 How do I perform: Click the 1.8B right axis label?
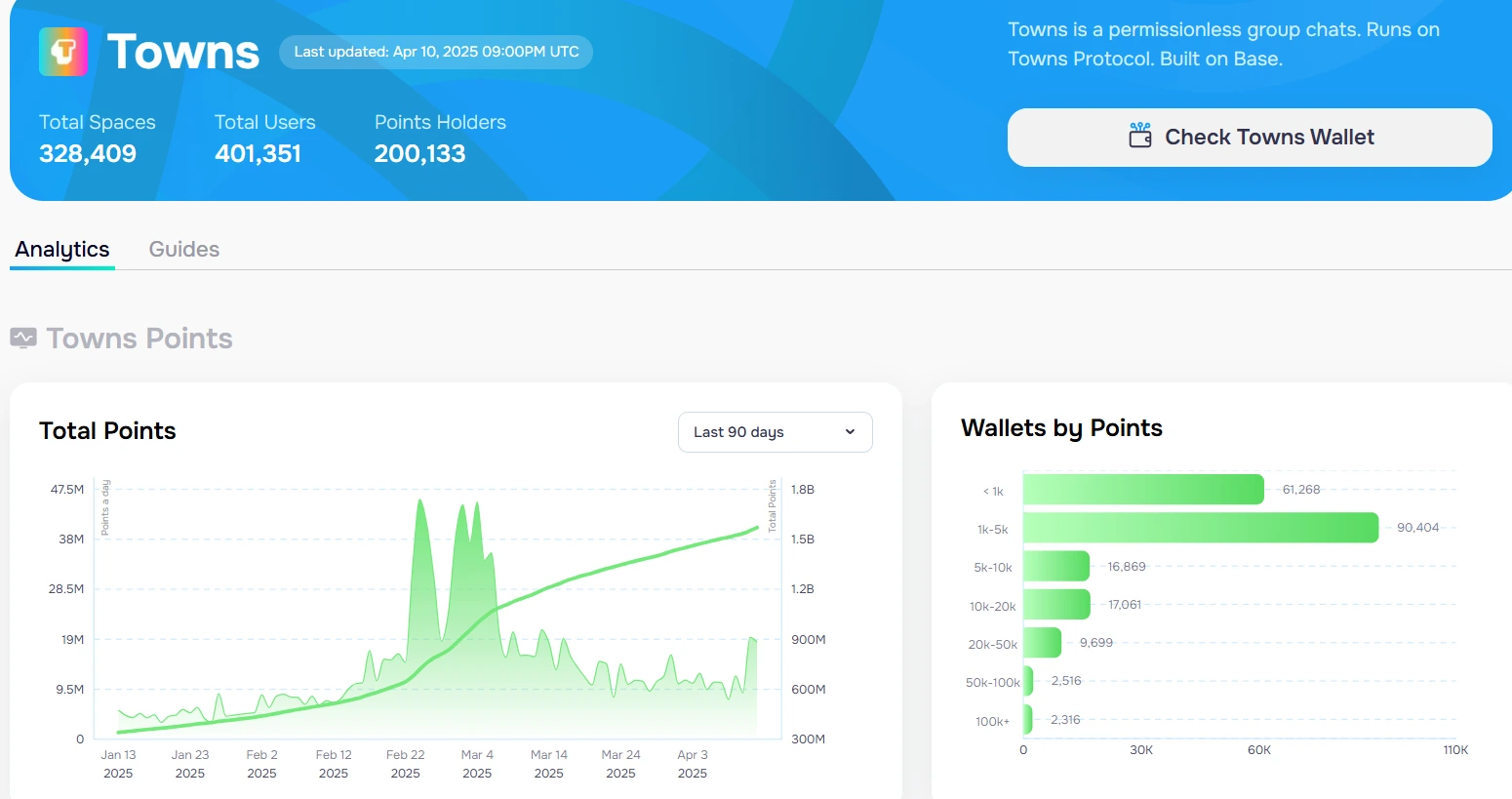[803, 490]
